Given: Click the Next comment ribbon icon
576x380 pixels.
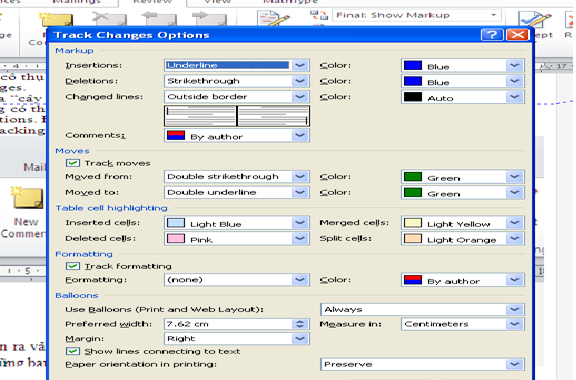Looking at the screenshot, I should [x=209, y=18].
